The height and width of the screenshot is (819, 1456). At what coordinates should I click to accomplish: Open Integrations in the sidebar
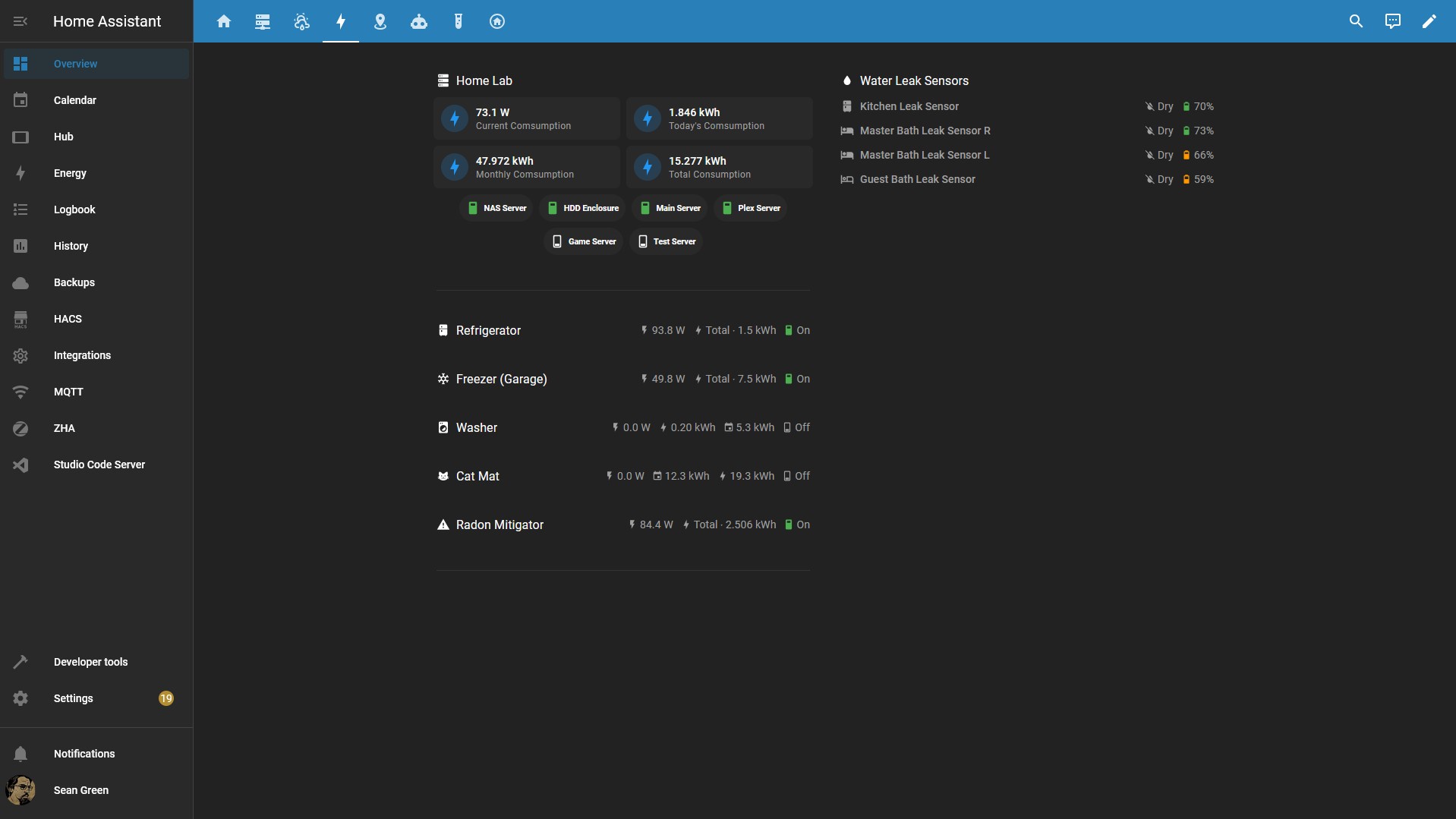96,355
